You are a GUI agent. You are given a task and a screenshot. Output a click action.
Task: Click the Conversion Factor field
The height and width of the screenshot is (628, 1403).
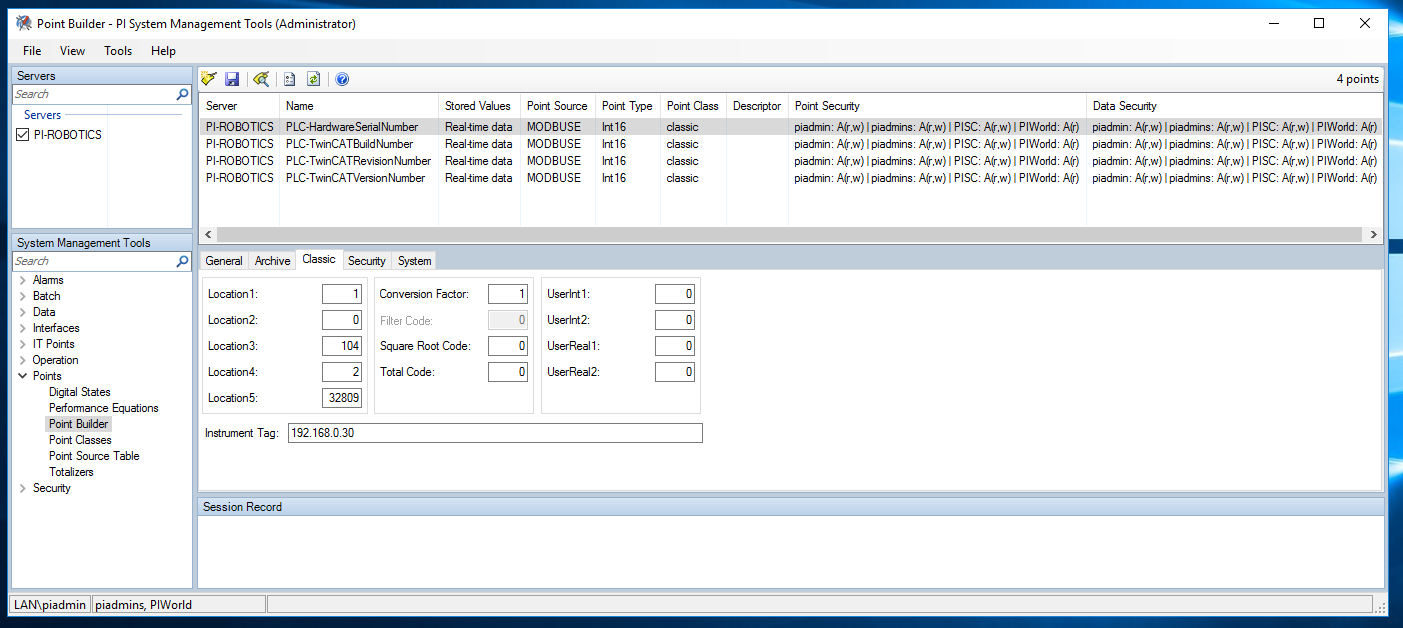pos(508,294)
